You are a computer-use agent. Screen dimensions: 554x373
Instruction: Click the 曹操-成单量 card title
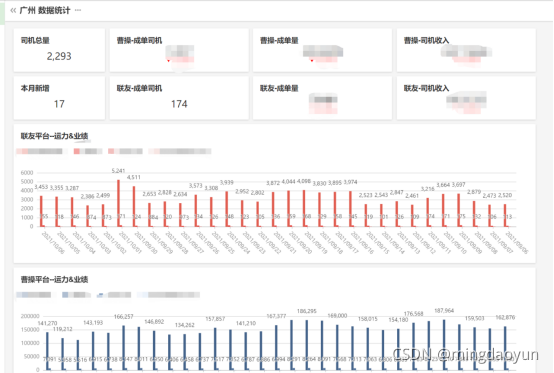click(279, 40)
